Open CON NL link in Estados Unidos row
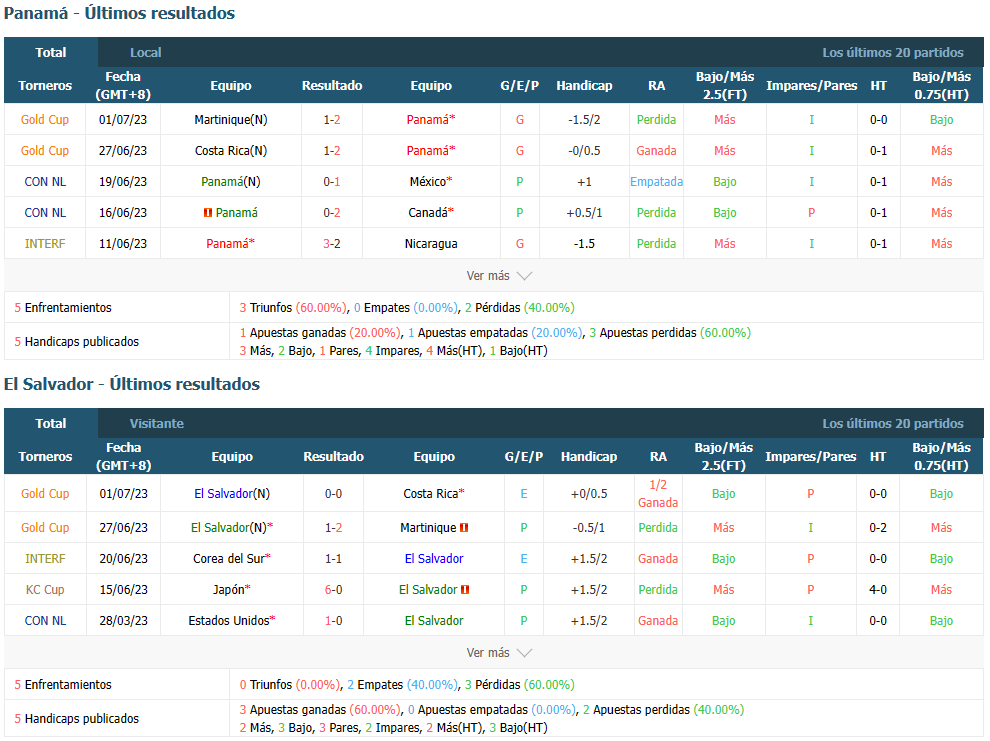 (45, 620)
